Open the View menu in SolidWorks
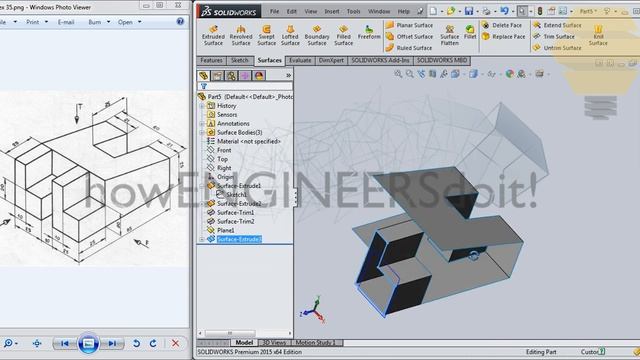Image resolution: width=640 pixels, height=360 pixels. pyautogui.click(x=311, y=11)
